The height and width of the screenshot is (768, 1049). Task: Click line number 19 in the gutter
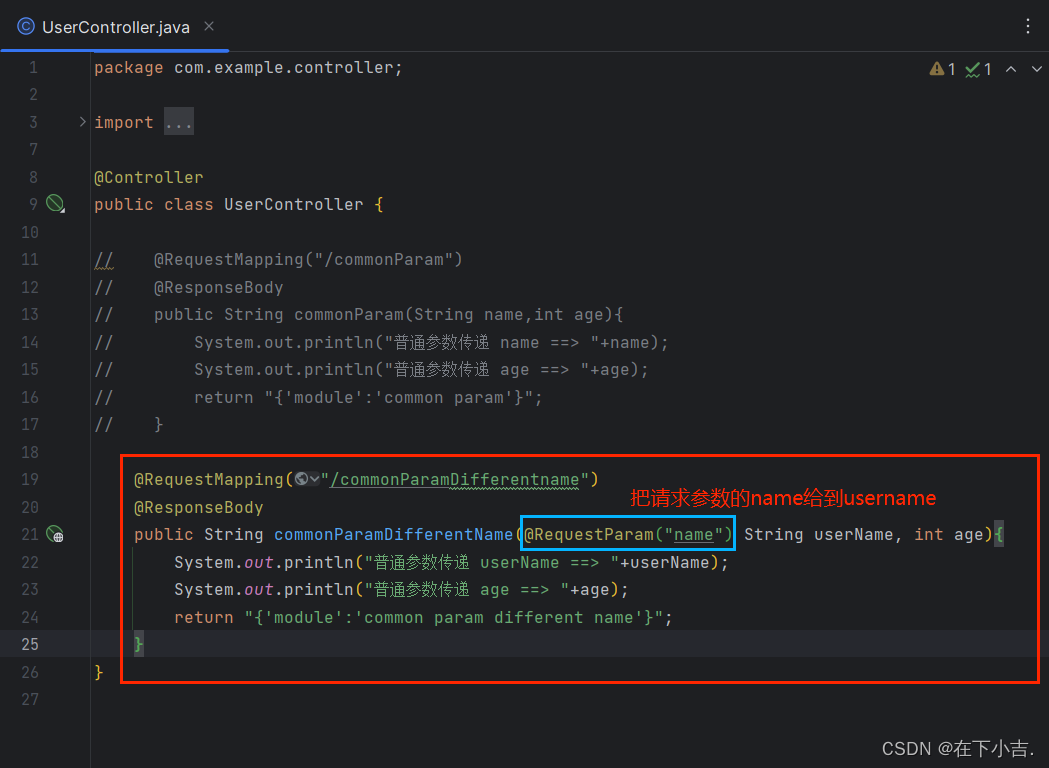pyautogui.click(x=30, y=480)
